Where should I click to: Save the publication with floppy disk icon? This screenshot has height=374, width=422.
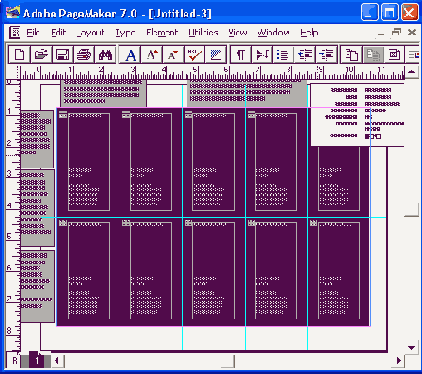pos(62,54)
